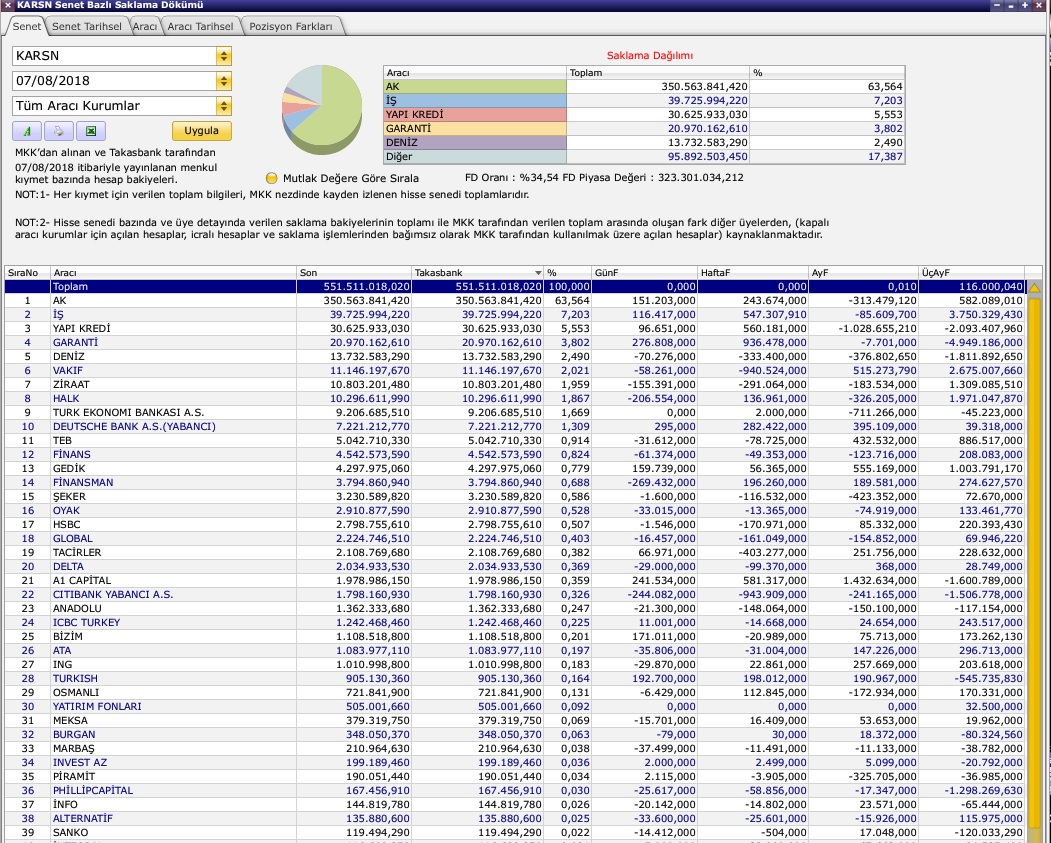
Task: Sort the table by the SıraNo column header
Action: pyautogui.click(x=27, y=273)
